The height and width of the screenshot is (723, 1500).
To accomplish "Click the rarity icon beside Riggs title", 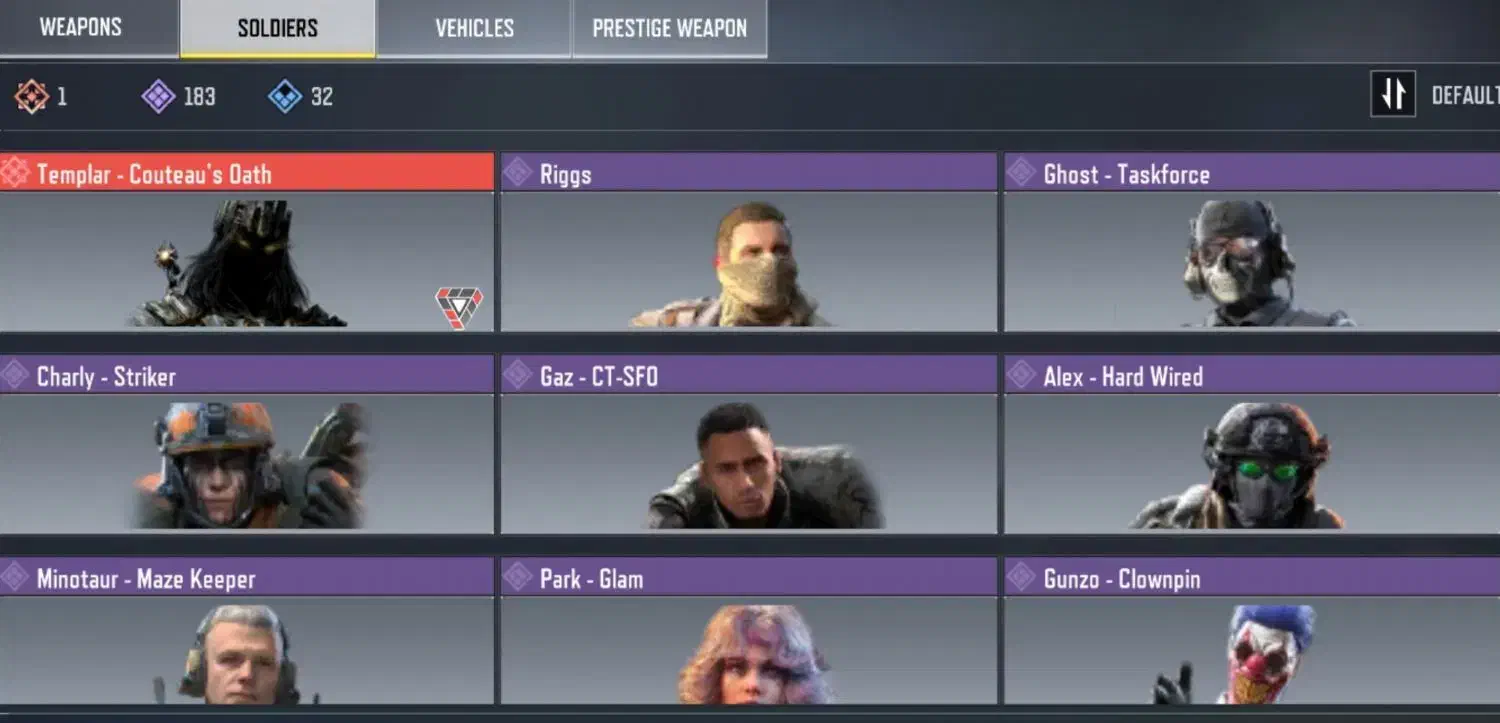I will 517,173.
